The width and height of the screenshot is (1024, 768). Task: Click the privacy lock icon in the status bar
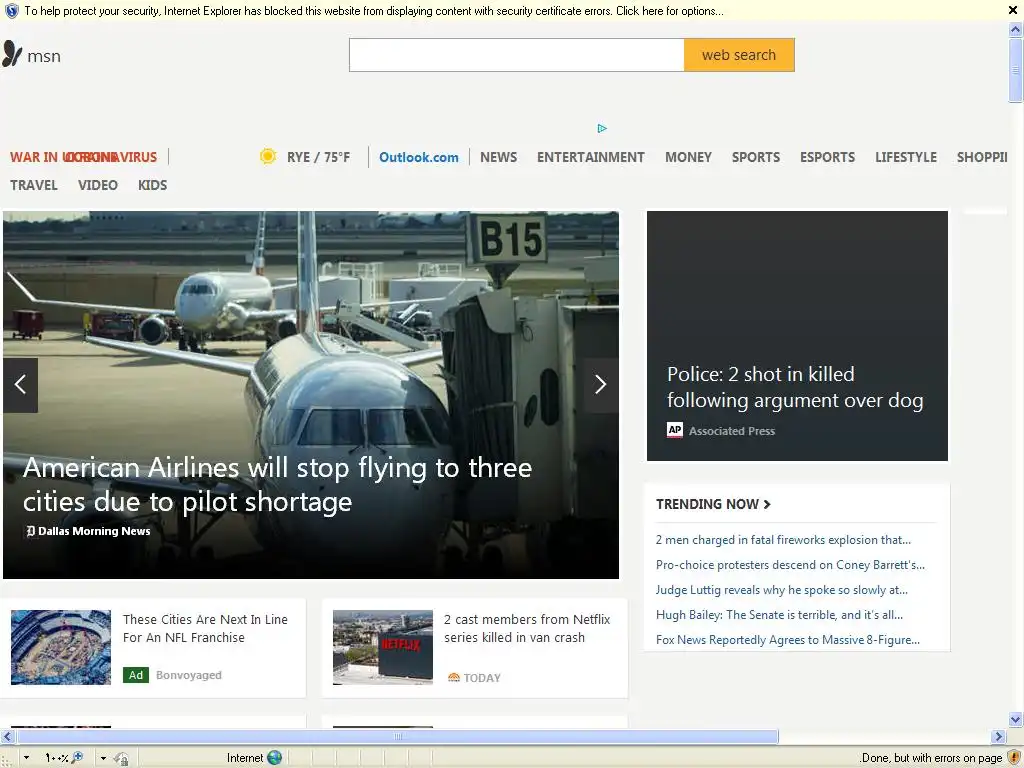click(121, 758)
